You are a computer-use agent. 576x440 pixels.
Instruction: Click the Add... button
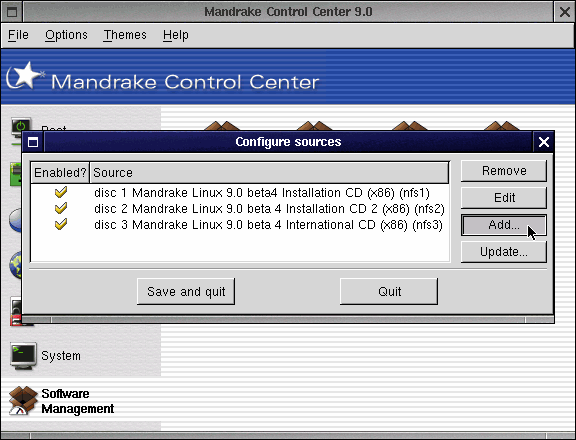pos(504,225)
